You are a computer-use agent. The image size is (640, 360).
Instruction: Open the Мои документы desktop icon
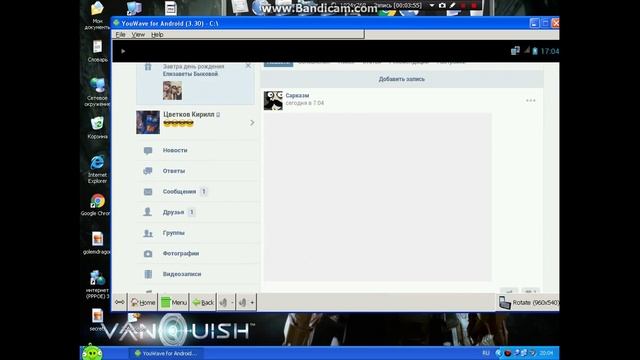(97, 16)
